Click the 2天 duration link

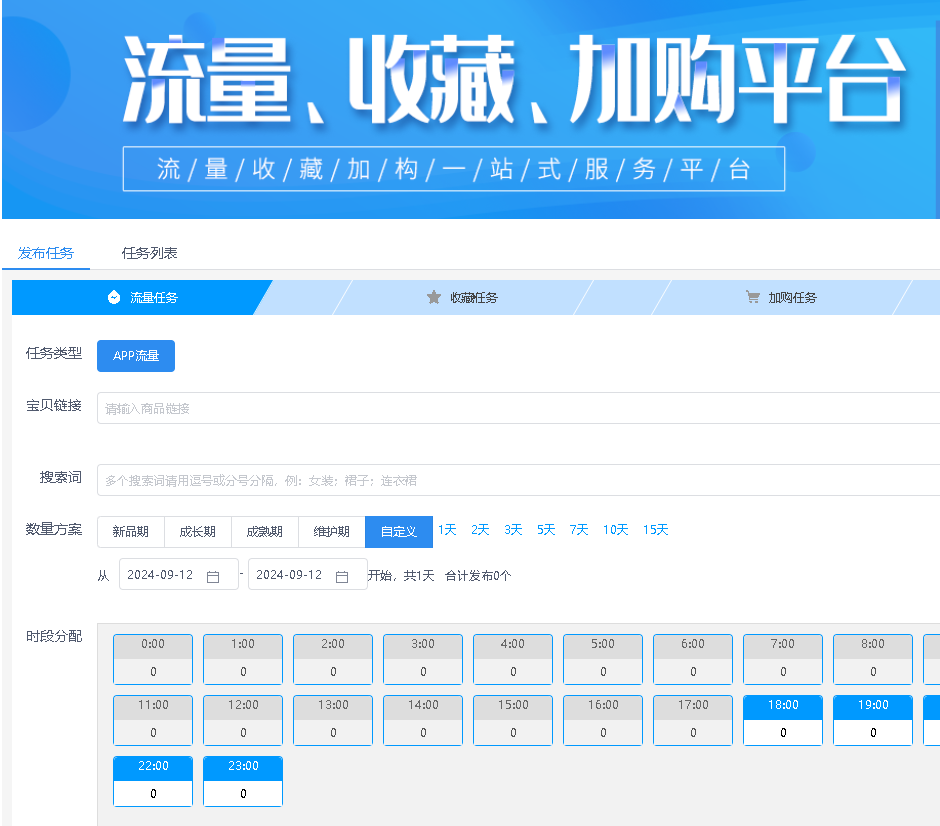[x=480, y=530]
